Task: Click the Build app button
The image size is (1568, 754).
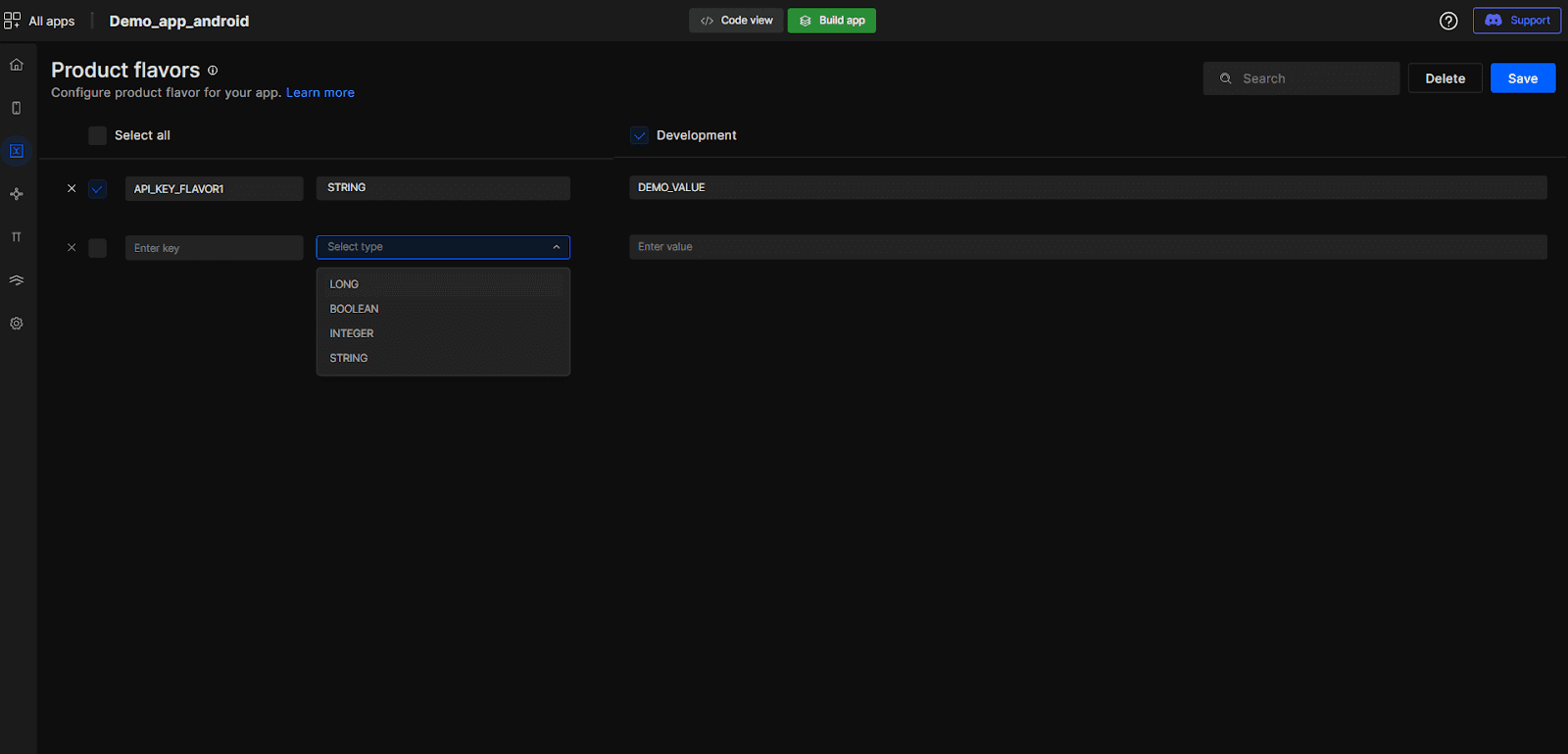Action: 832,21
